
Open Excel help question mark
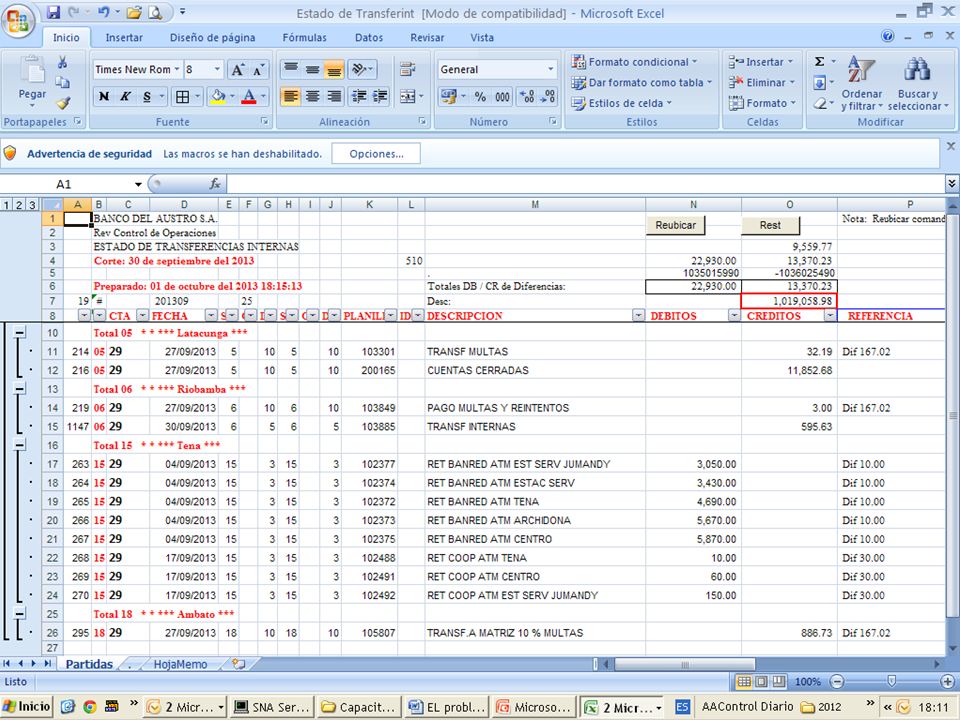coord(888,37)
